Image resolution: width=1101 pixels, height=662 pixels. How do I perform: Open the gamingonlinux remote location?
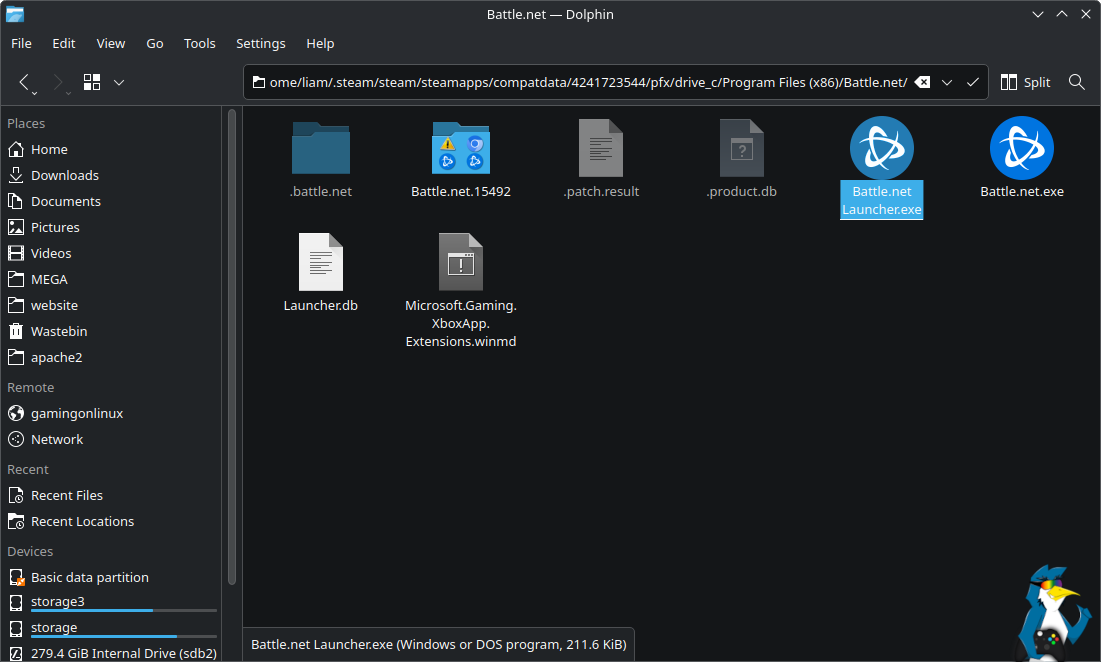(x=76, y=413)
